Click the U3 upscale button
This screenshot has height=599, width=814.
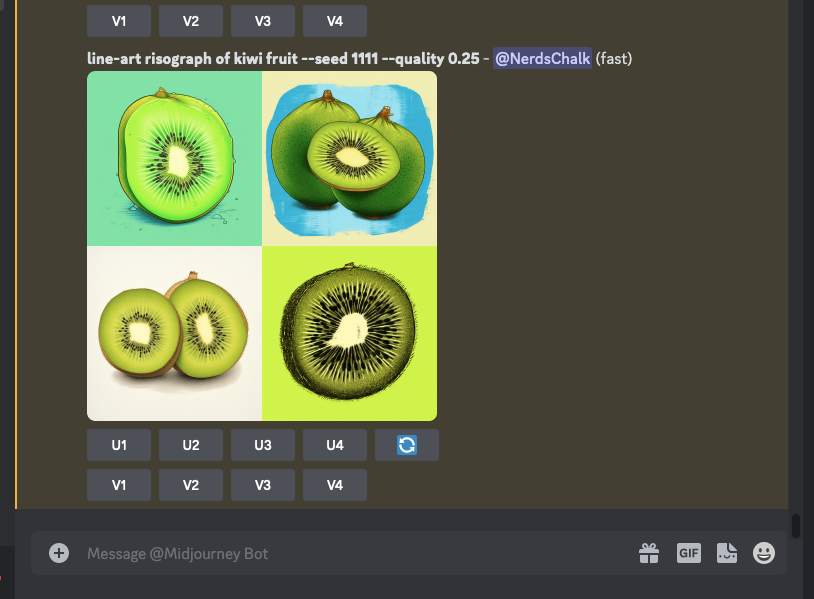point(263,445)
